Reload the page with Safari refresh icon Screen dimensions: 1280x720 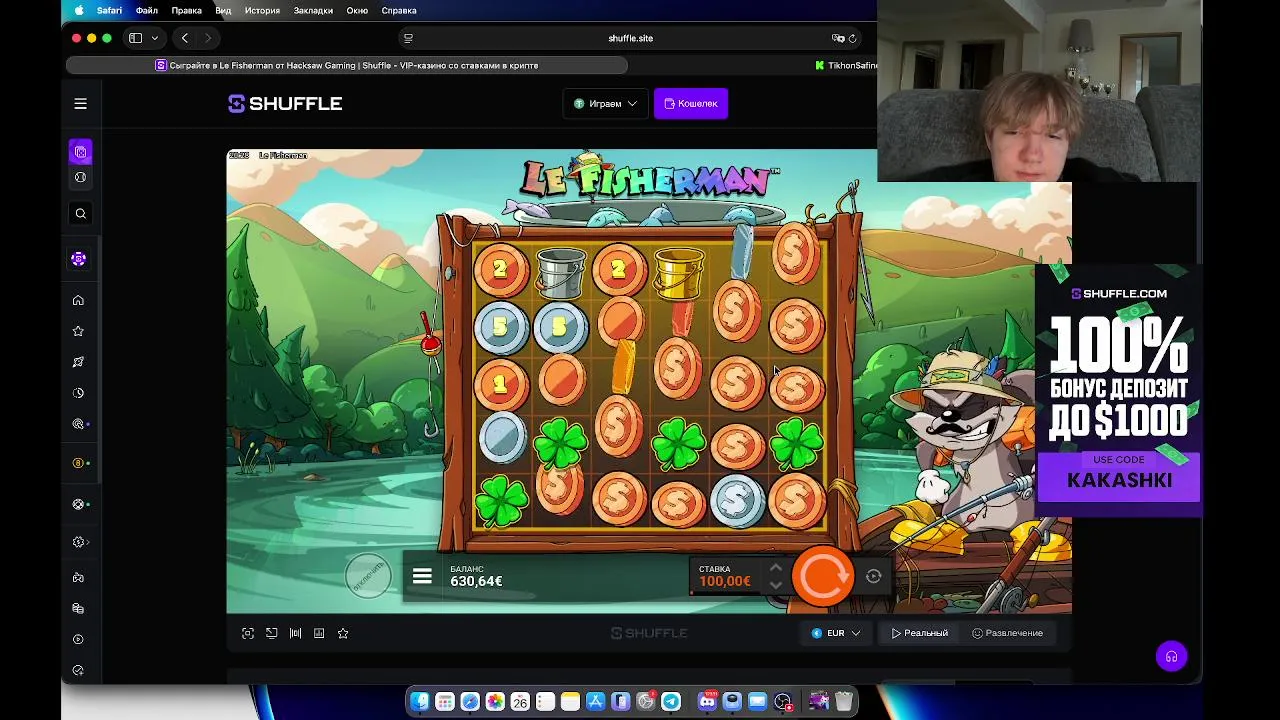point(853,38)
